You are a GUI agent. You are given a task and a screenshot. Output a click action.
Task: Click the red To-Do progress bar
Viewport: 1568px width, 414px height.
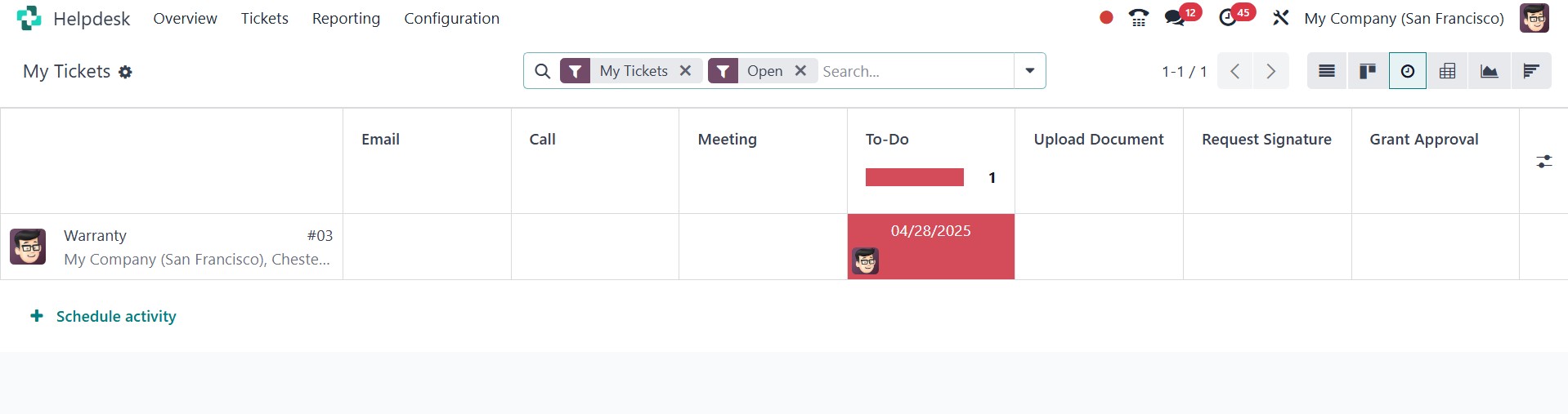[914, 177]
